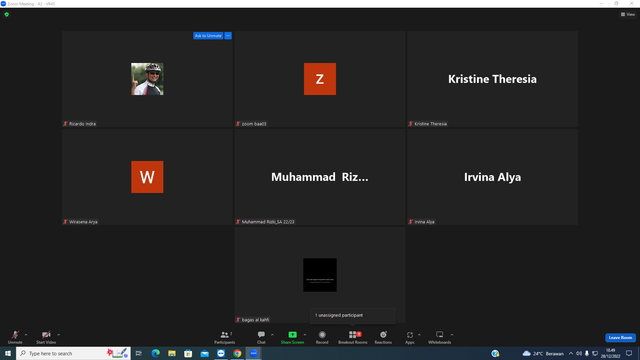This screenshot has width=640, height=360.
Task: Select the zoom baa03 Z avatar
Action: point(320,79)
